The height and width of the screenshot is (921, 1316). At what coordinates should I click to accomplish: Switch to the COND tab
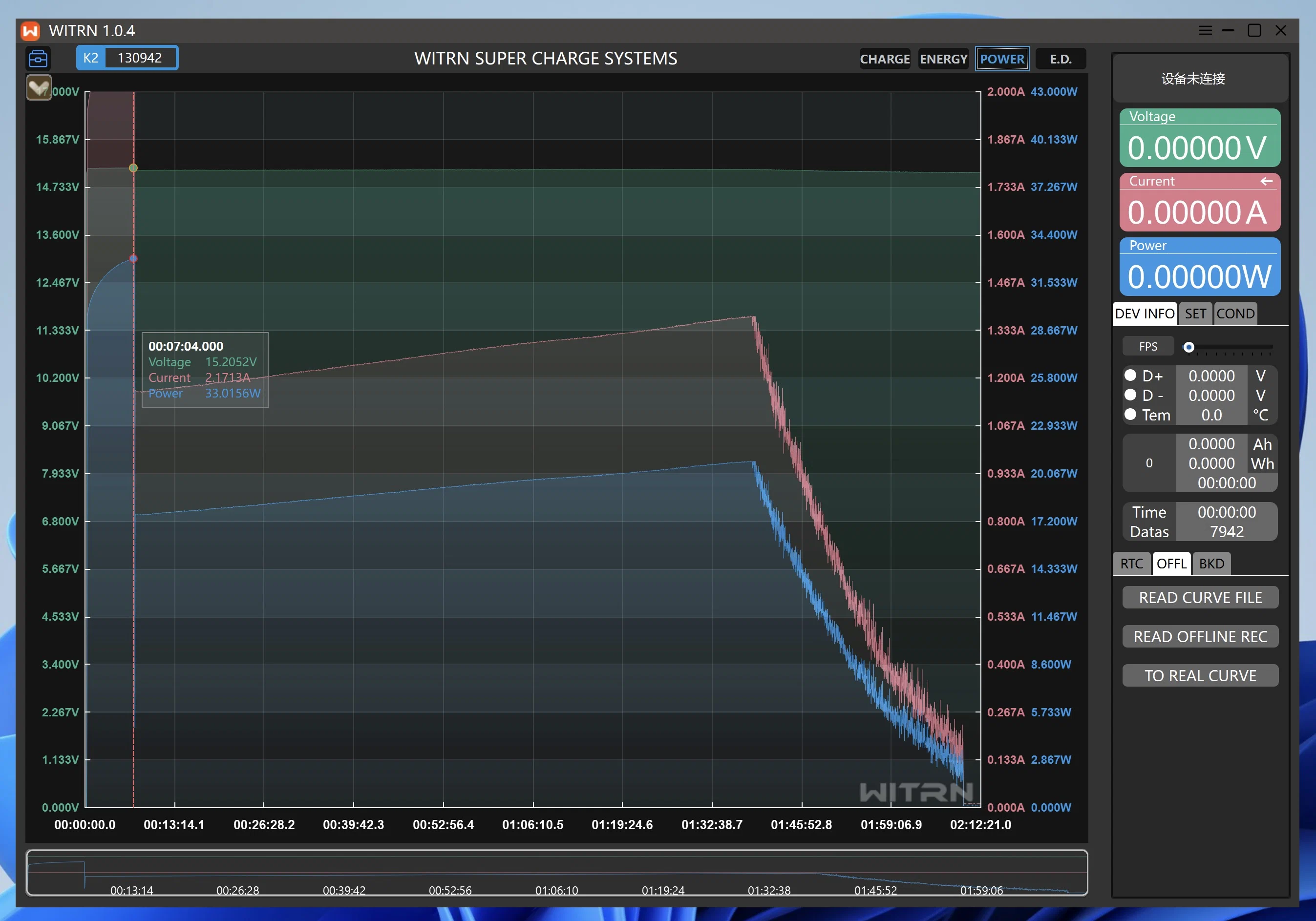click(1235, 314)
